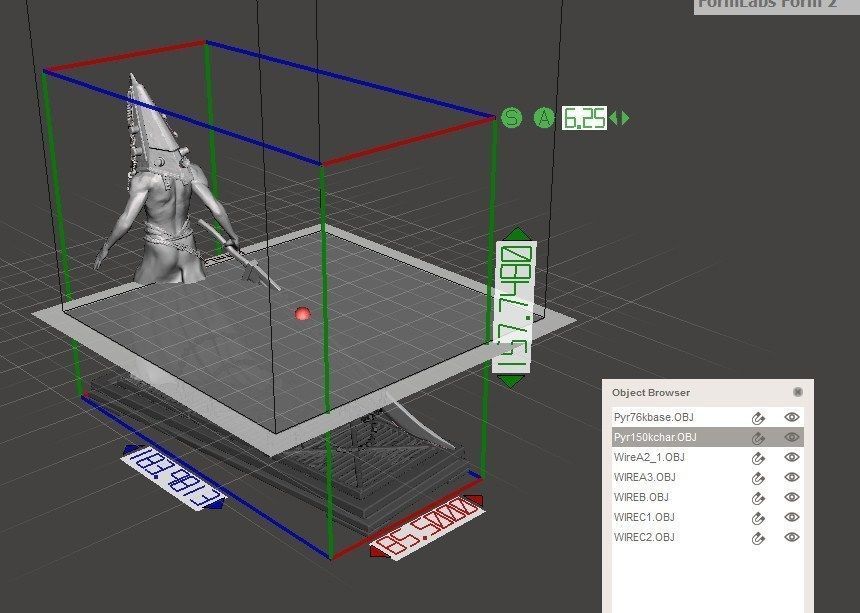
Task: Select WireA2_1.OBJ in Object Browser
Action: [x=708, y=457]
